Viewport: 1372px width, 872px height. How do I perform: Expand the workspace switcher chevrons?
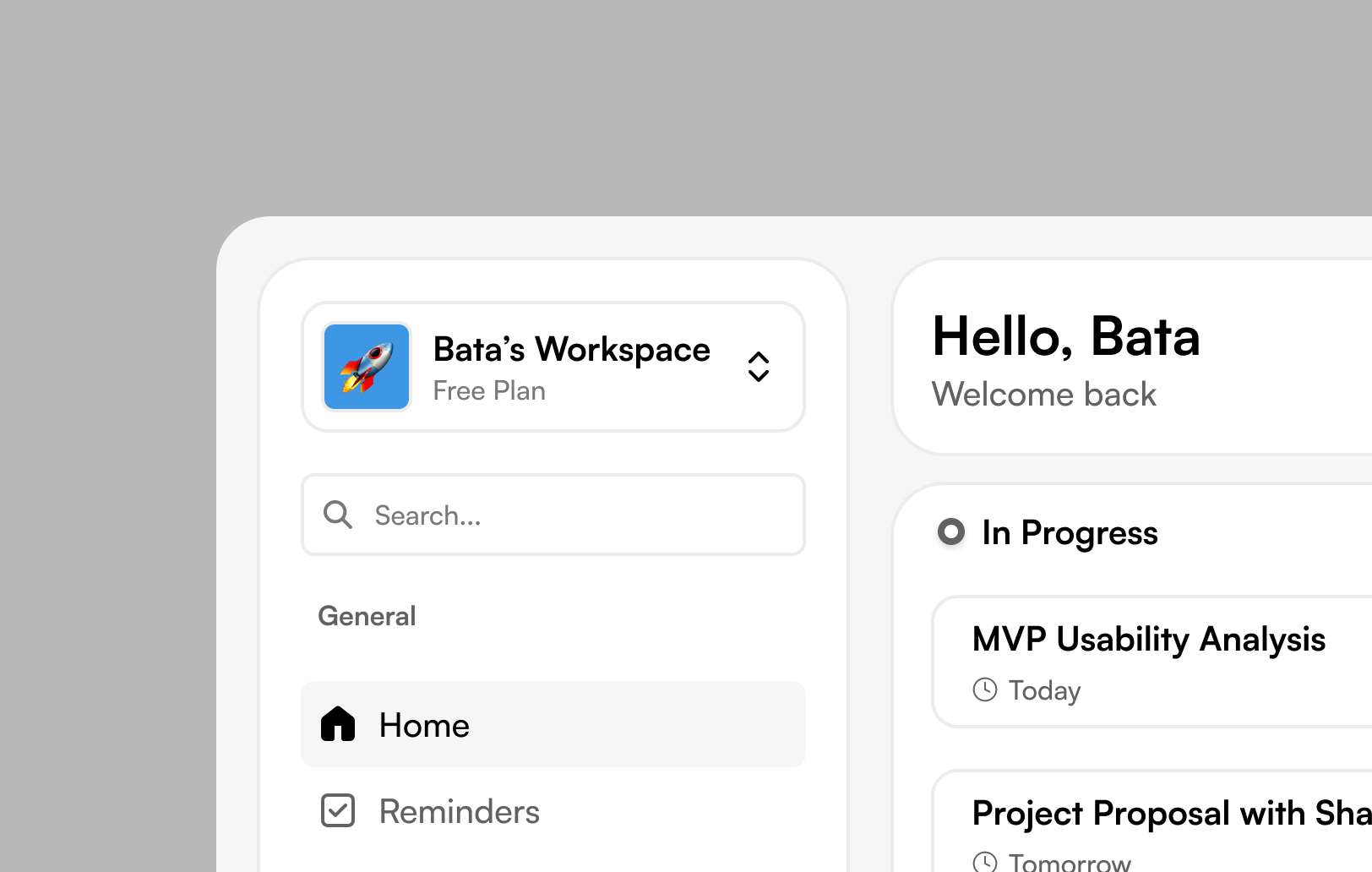coord(759,367)
